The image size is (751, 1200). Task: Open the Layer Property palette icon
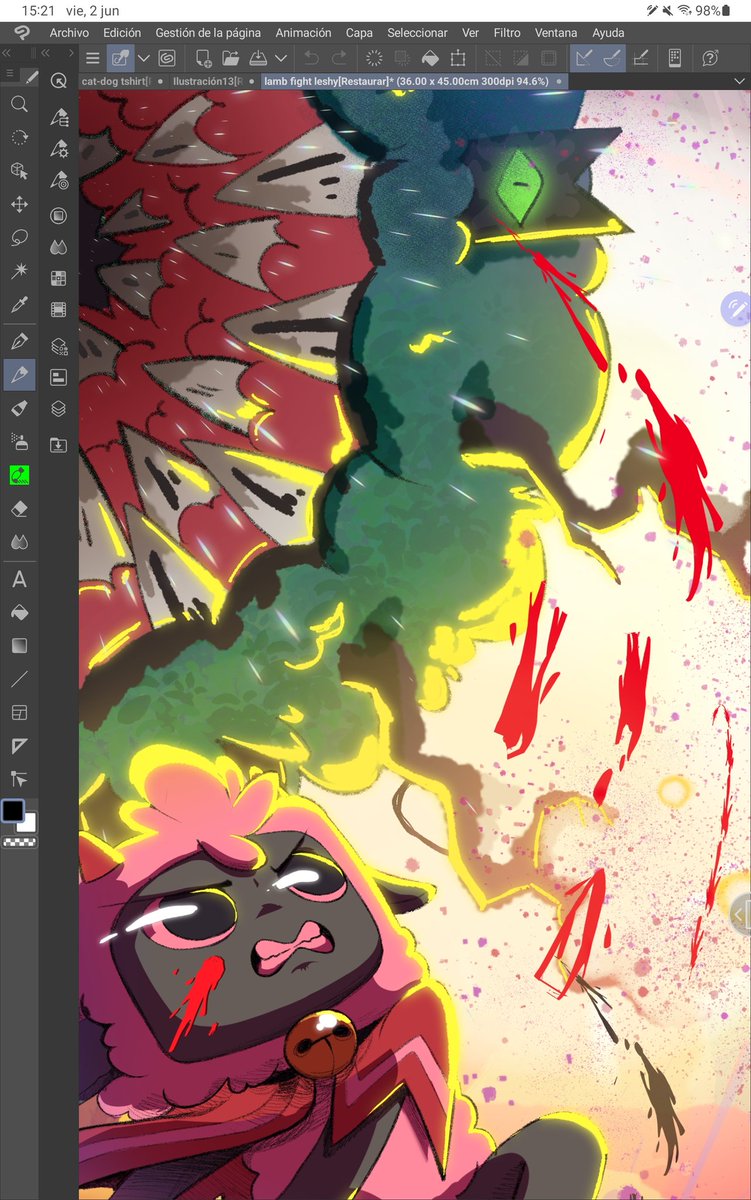pos(59,377)
